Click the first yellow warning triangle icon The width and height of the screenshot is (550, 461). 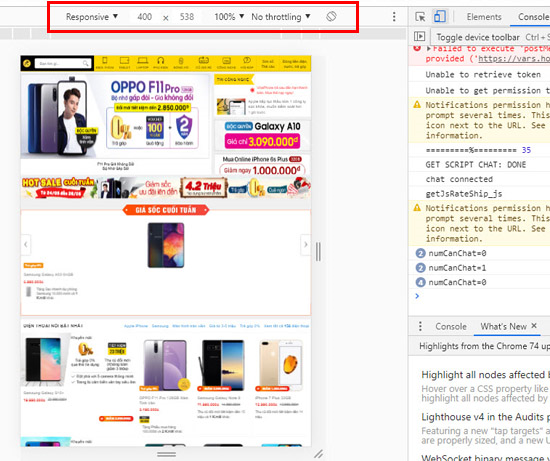pos(417,105)
